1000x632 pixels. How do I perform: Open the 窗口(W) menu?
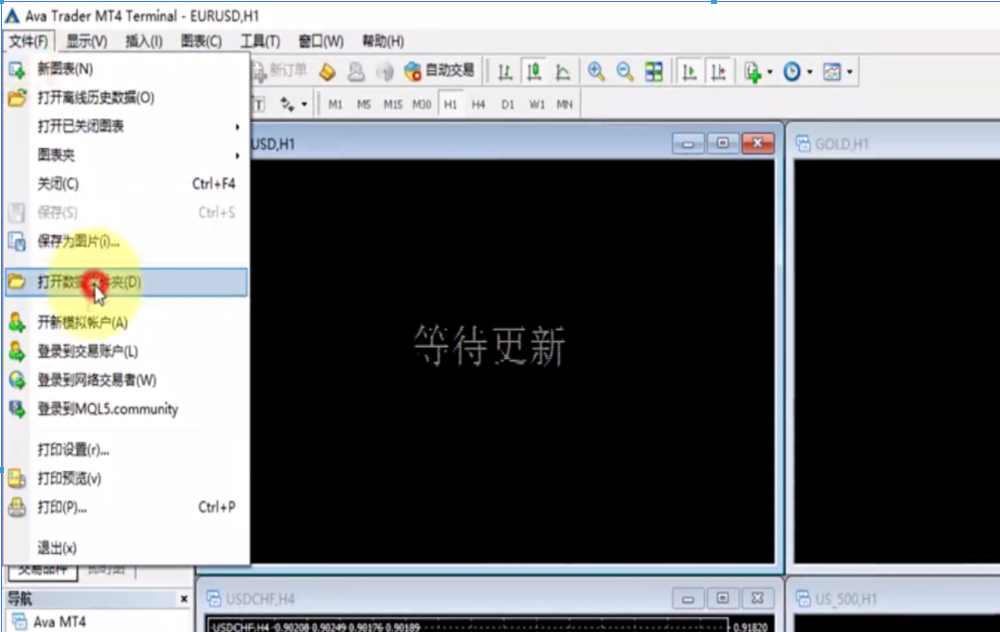tap(321, 41)
